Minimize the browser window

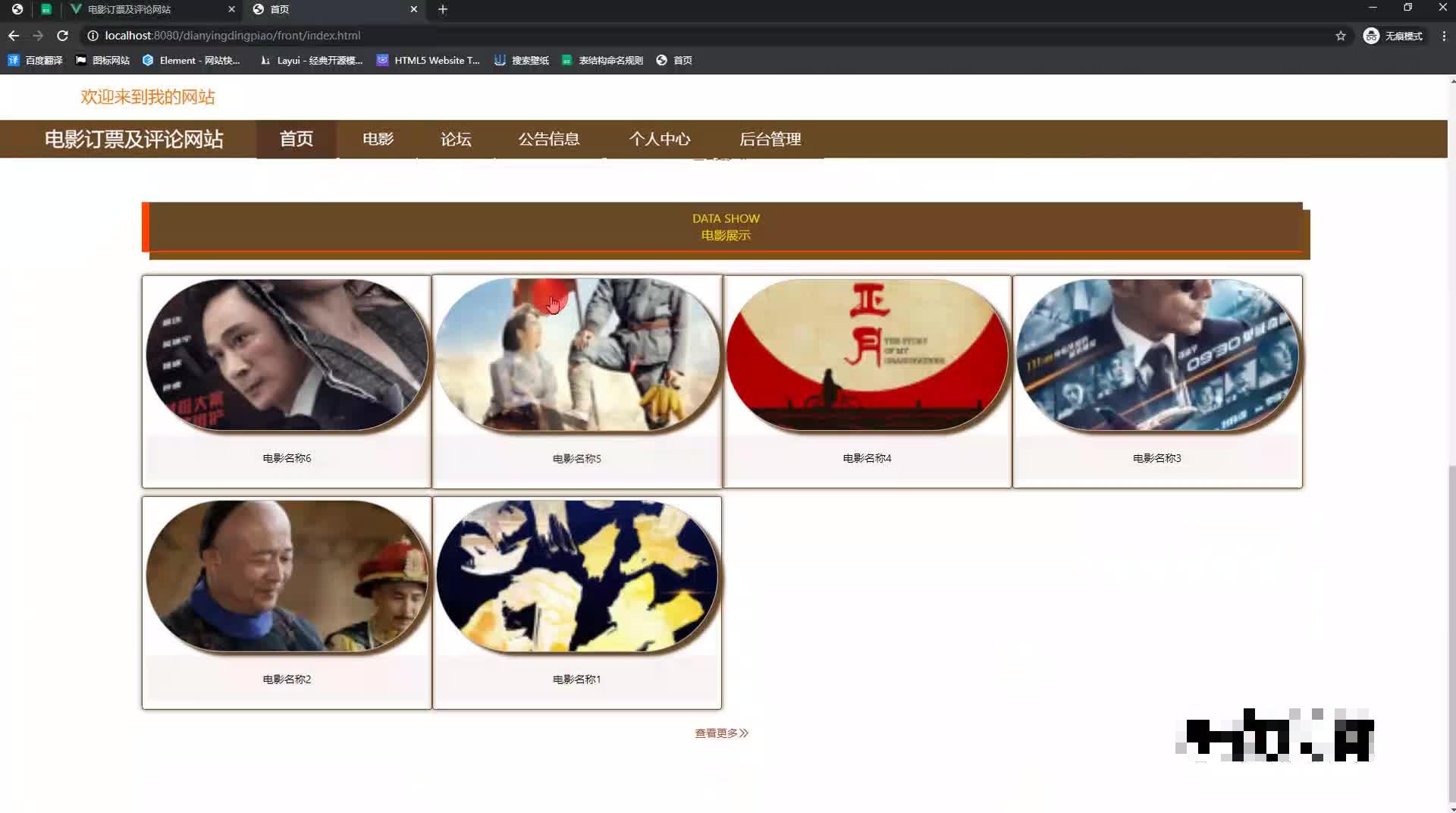pos(1373,8)
